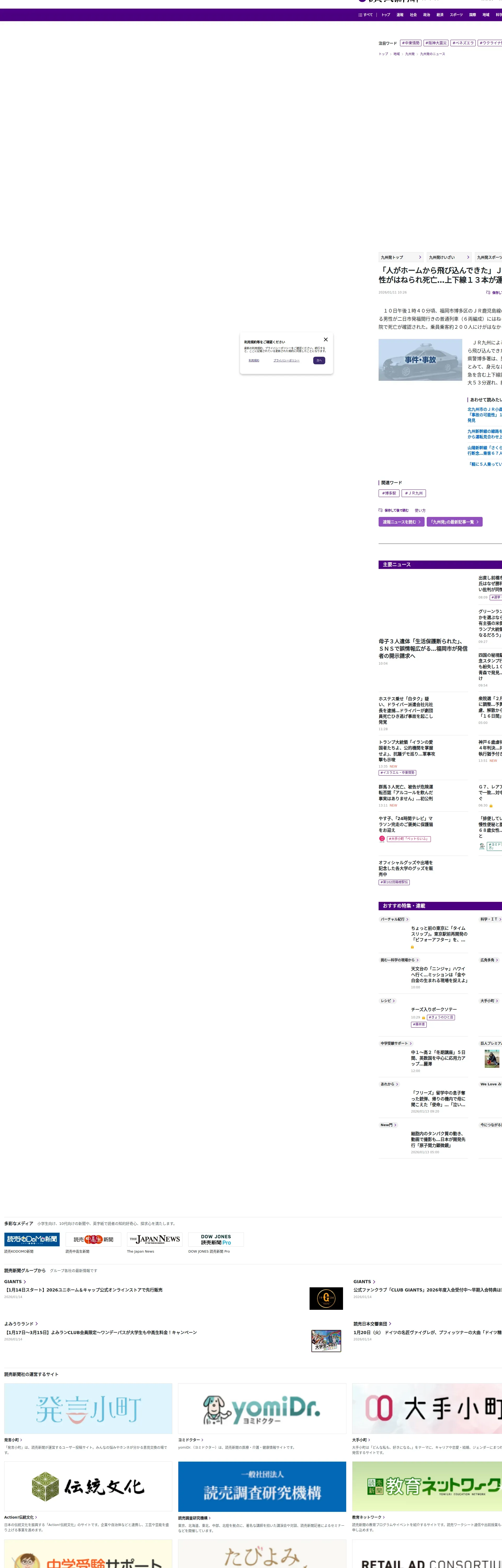Open the すべて hamburger menu

pos(366,15)
